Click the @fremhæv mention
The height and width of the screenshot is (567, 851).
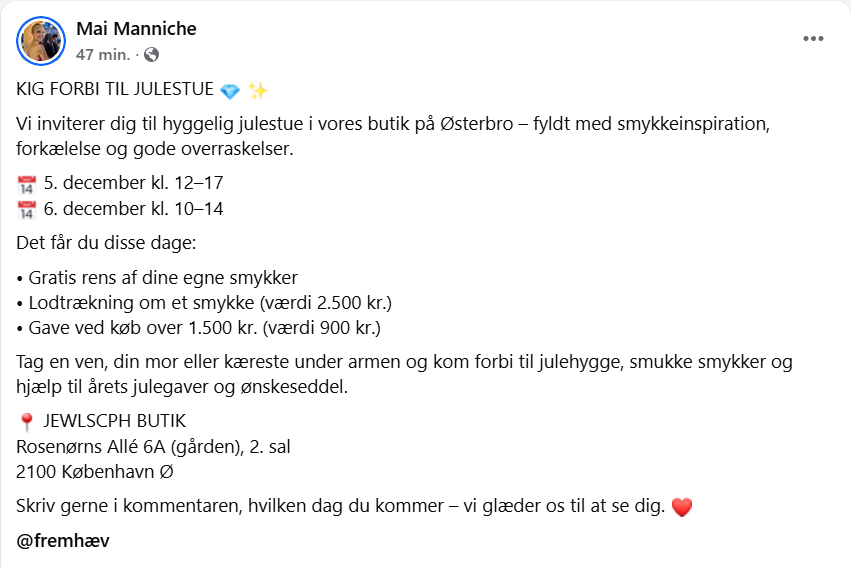click(x=63, y=540)
